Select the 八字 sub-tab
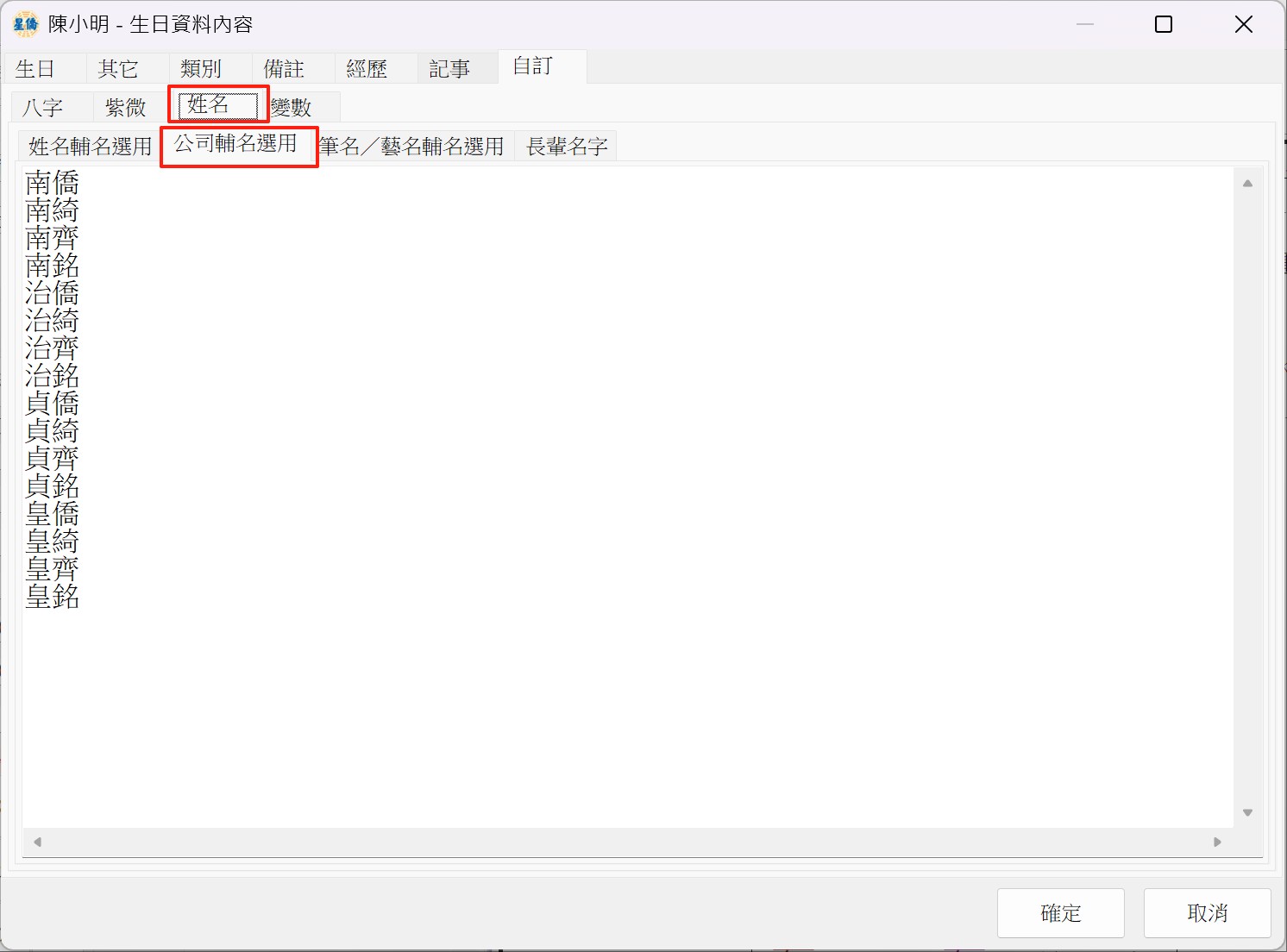This screenshot has width=1287, height=952. (43, 108)
